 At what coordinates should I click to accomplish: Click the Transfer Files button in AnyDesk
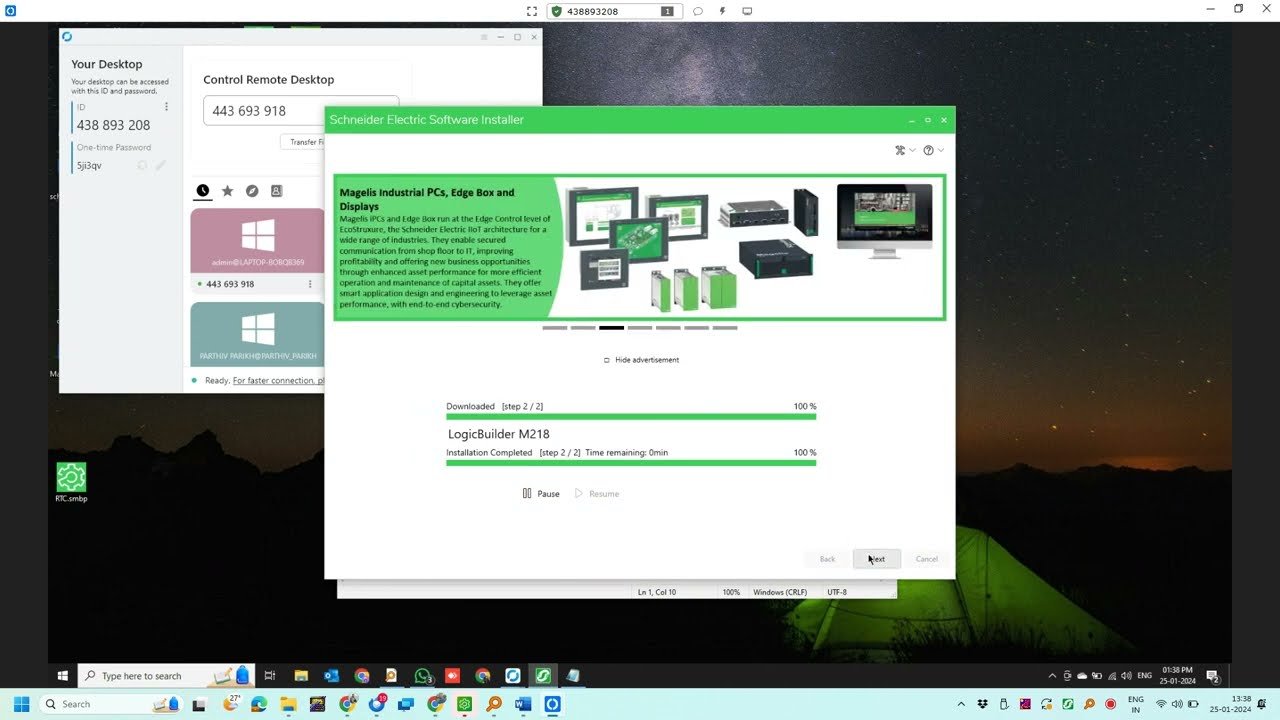coord(303,142)
